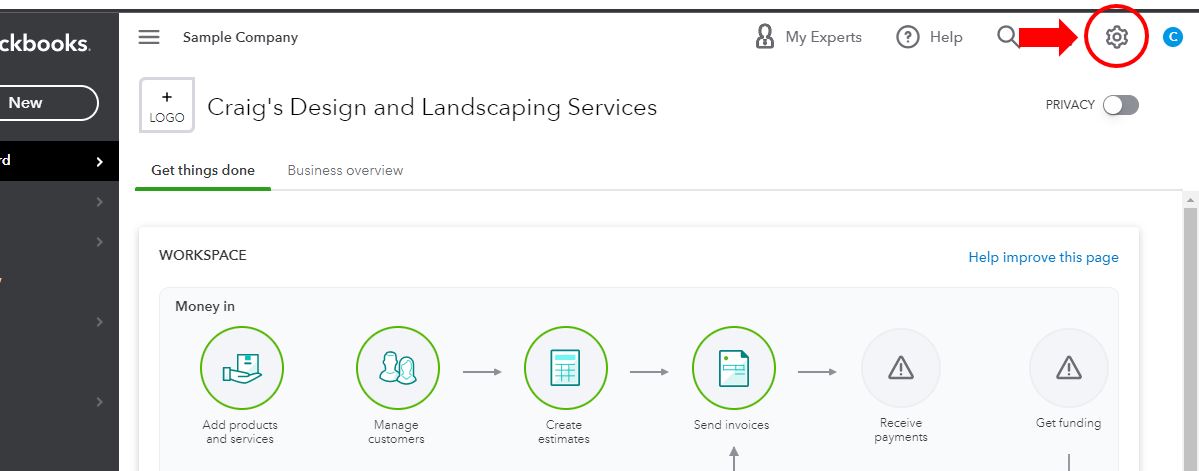Open the Help improve this page link
The width and height of the screenshot is (1199, 471).
pyautogui.click(x=1043, y=257)
